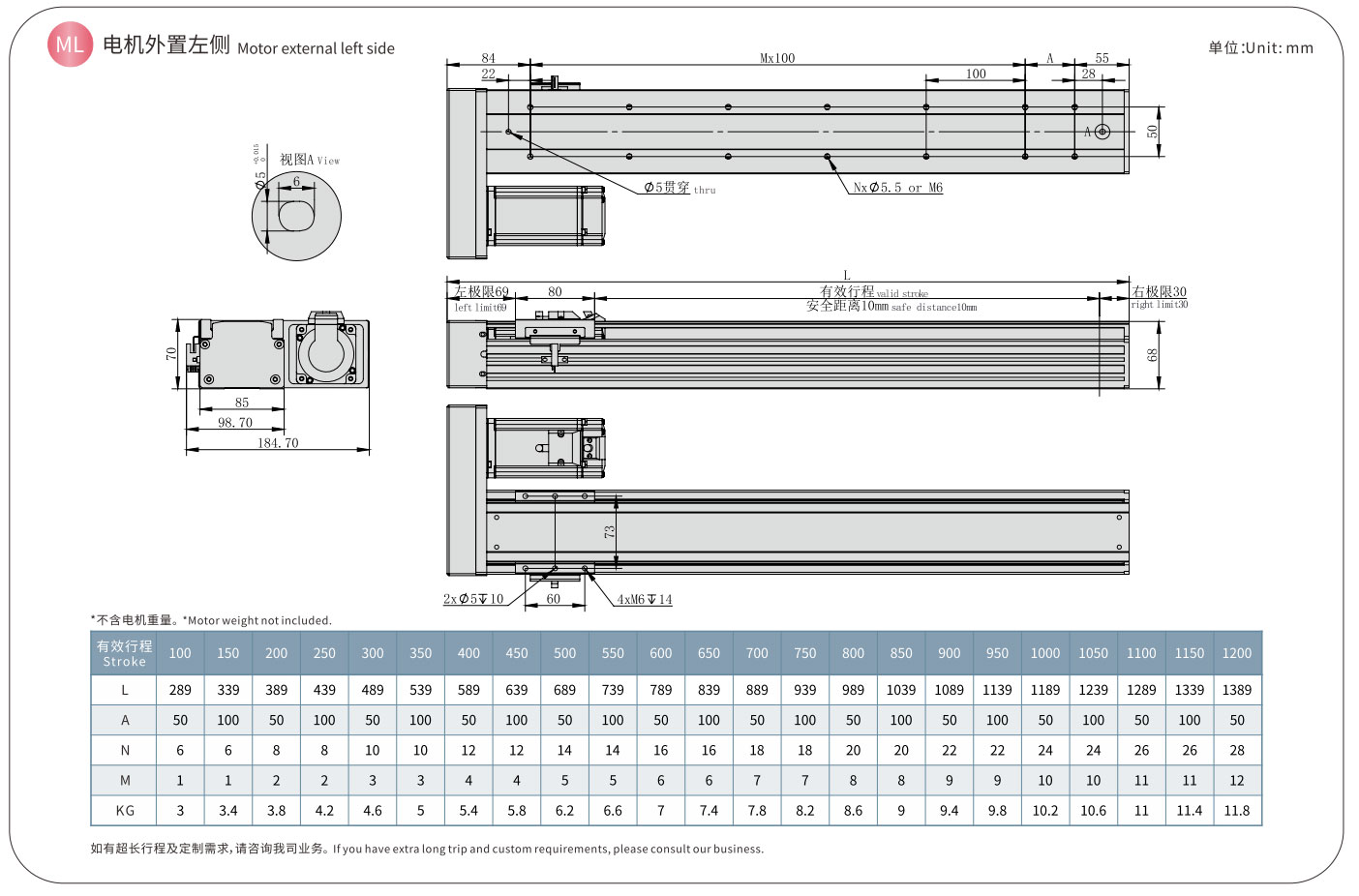Click the 68 height dimension
Image resolution: width=1359 pixels, height=896 pixels.
pos(1152,355)
